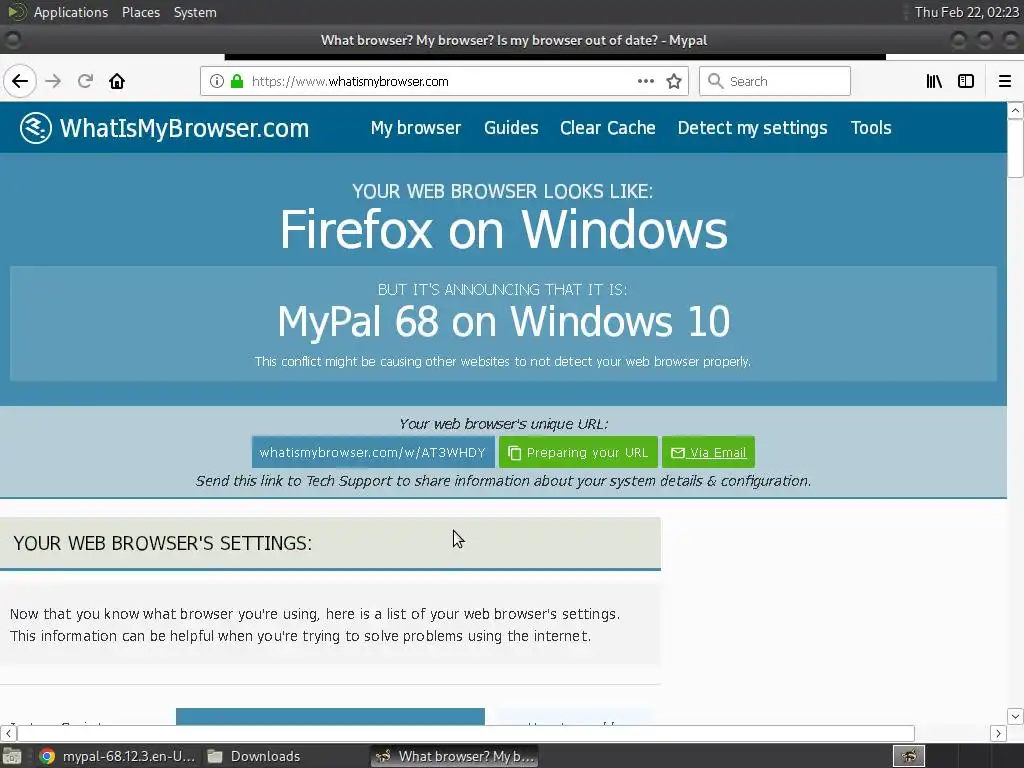
Task: Click the Via Email link text
Action: (718, 453)
